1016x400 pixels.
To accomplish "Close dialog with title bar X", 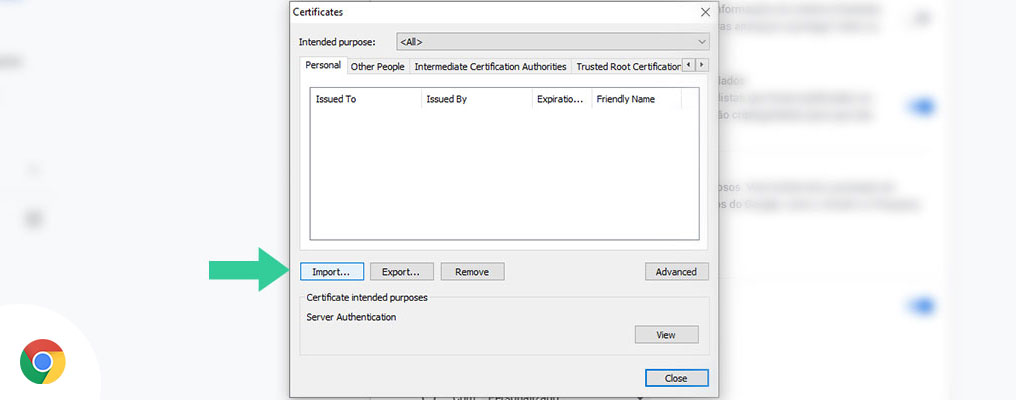I will click(705, 12).
